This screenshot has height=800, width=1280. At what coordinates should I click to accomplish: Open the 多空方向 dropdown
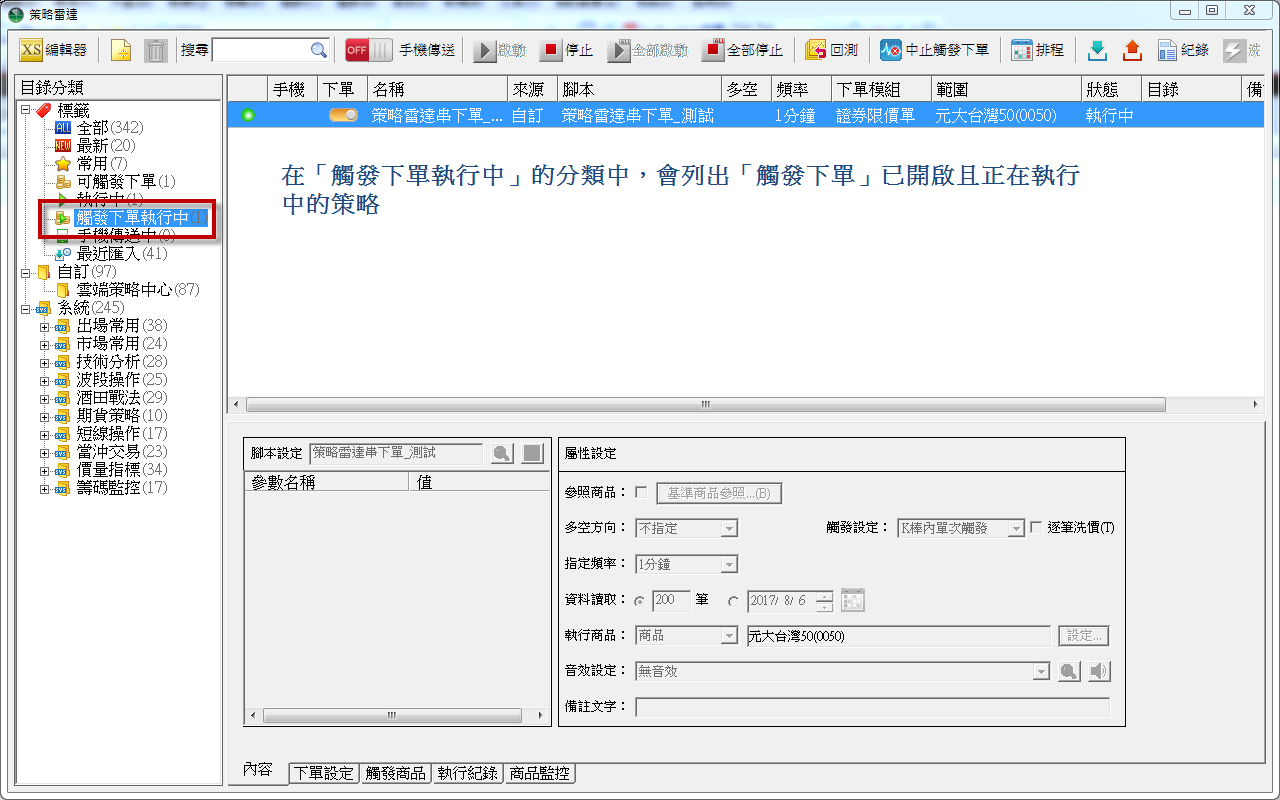[x=729, y=528]
